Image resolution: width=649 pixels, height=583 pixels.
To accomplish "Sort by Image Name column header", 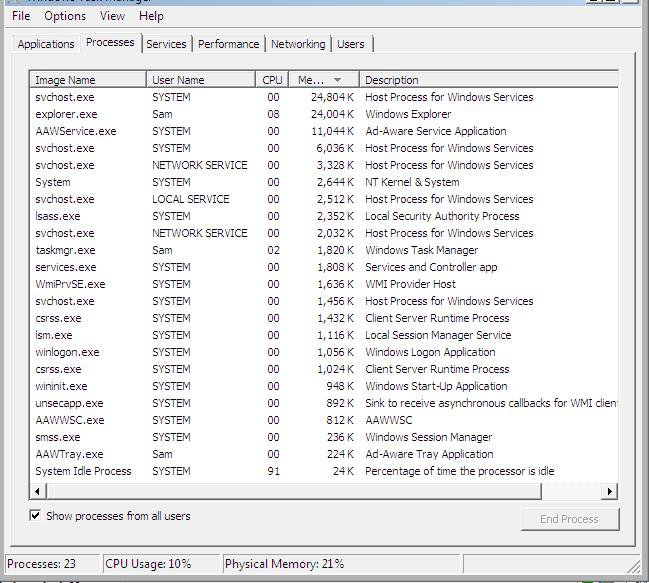I will pos(88,79).
